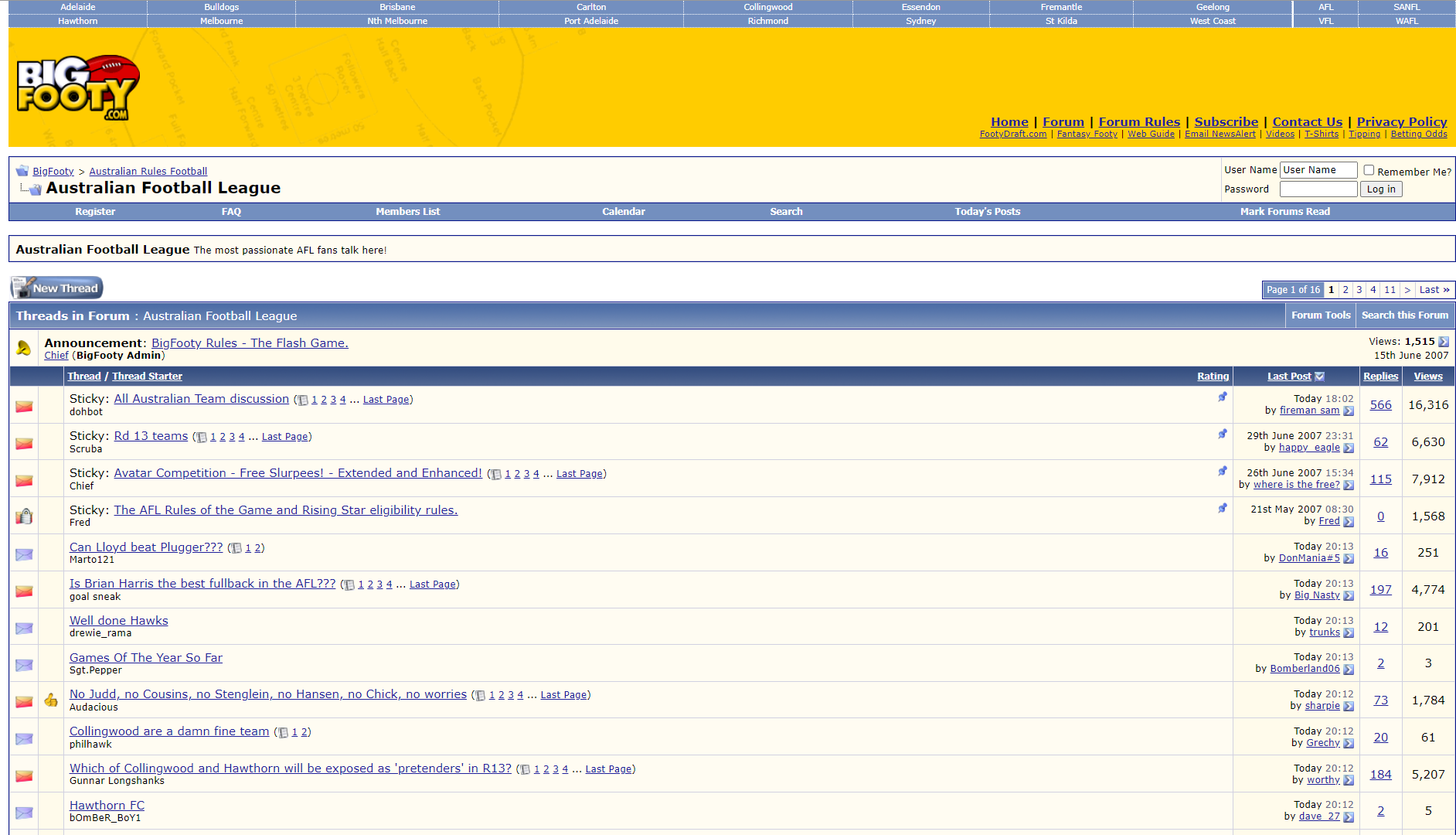Click the announcement views arrow icon
Viewport: 1456px width, 835px height.
1444,342
